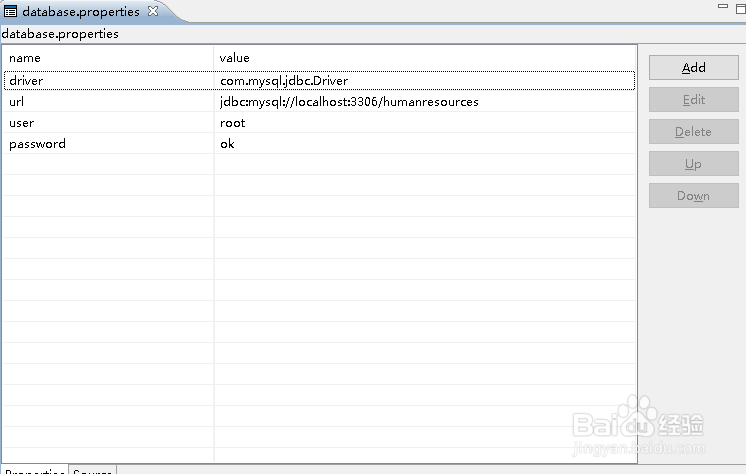This screenshot has width=746, height=474.
Task: Select the root value cell
Action: [425, 123]
